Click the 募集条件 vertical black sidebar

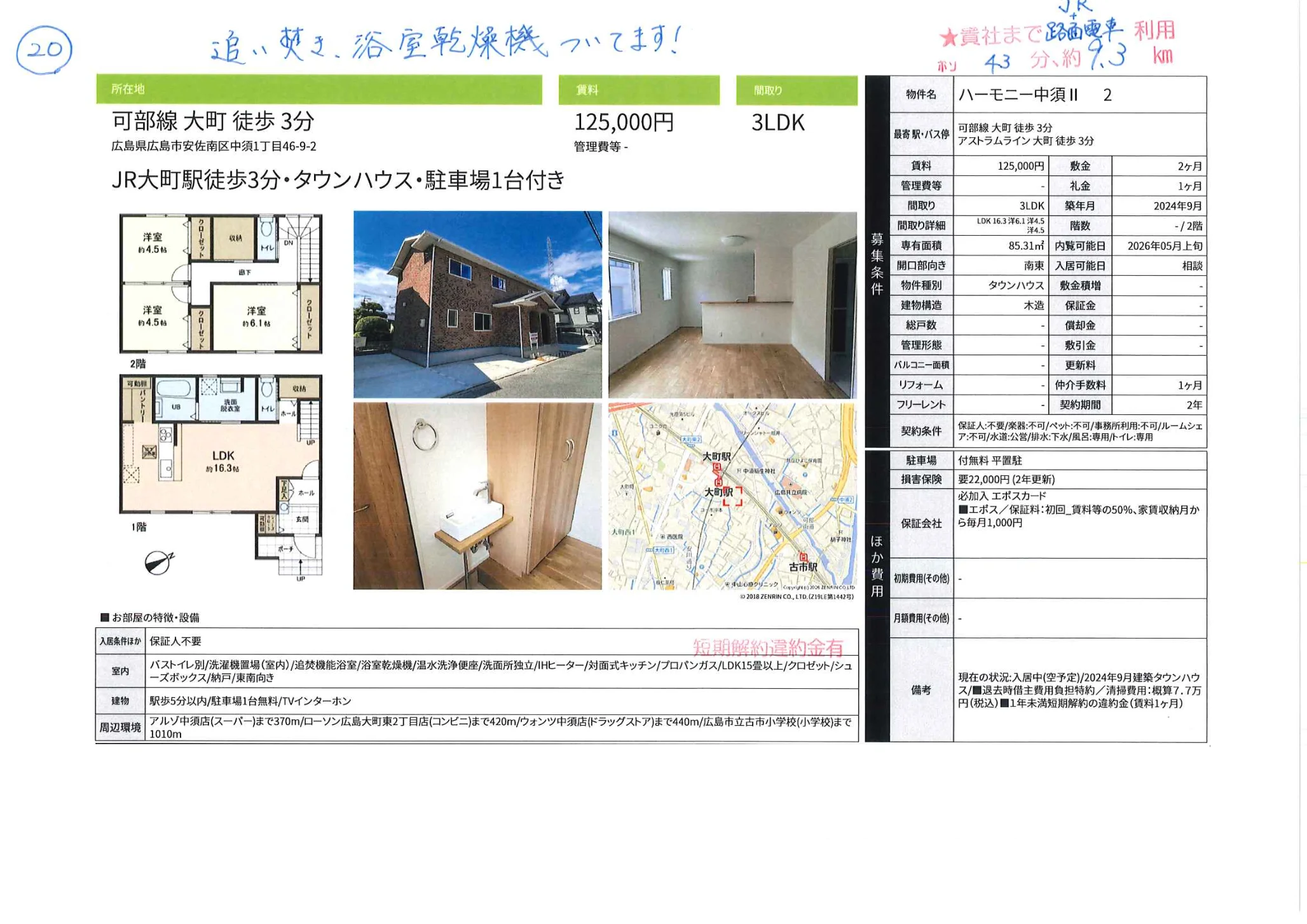877,262
